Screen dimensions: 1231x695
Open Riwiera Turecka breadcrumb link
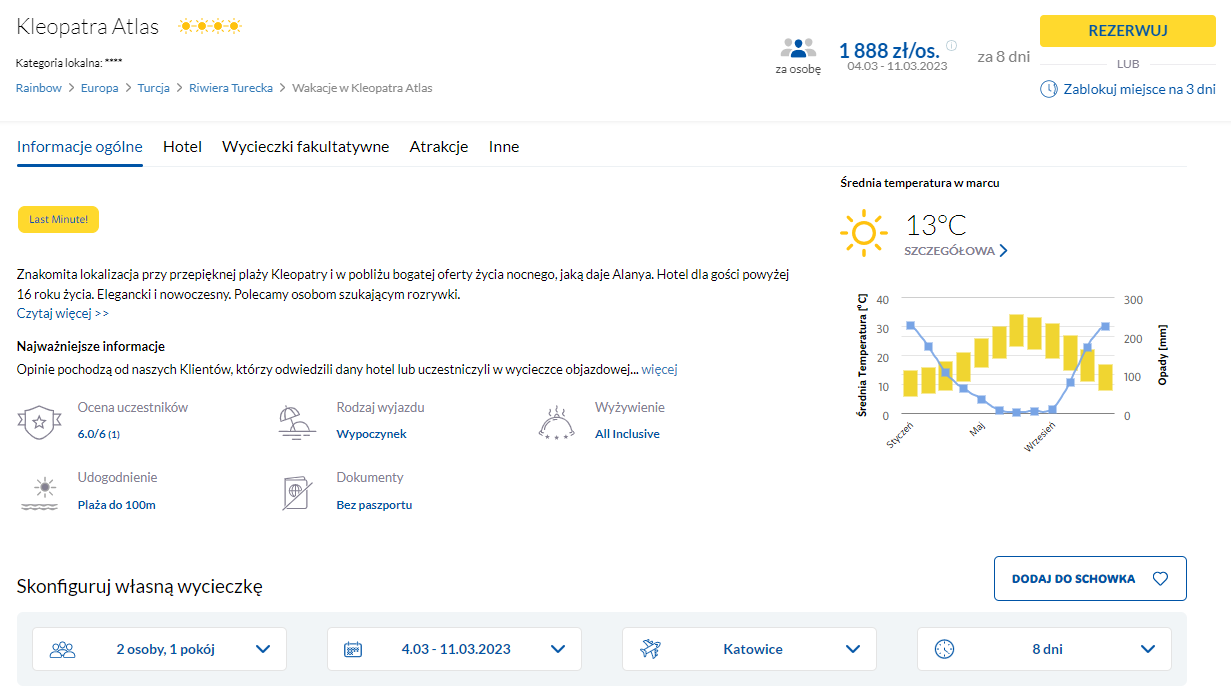tap(231, 88)
